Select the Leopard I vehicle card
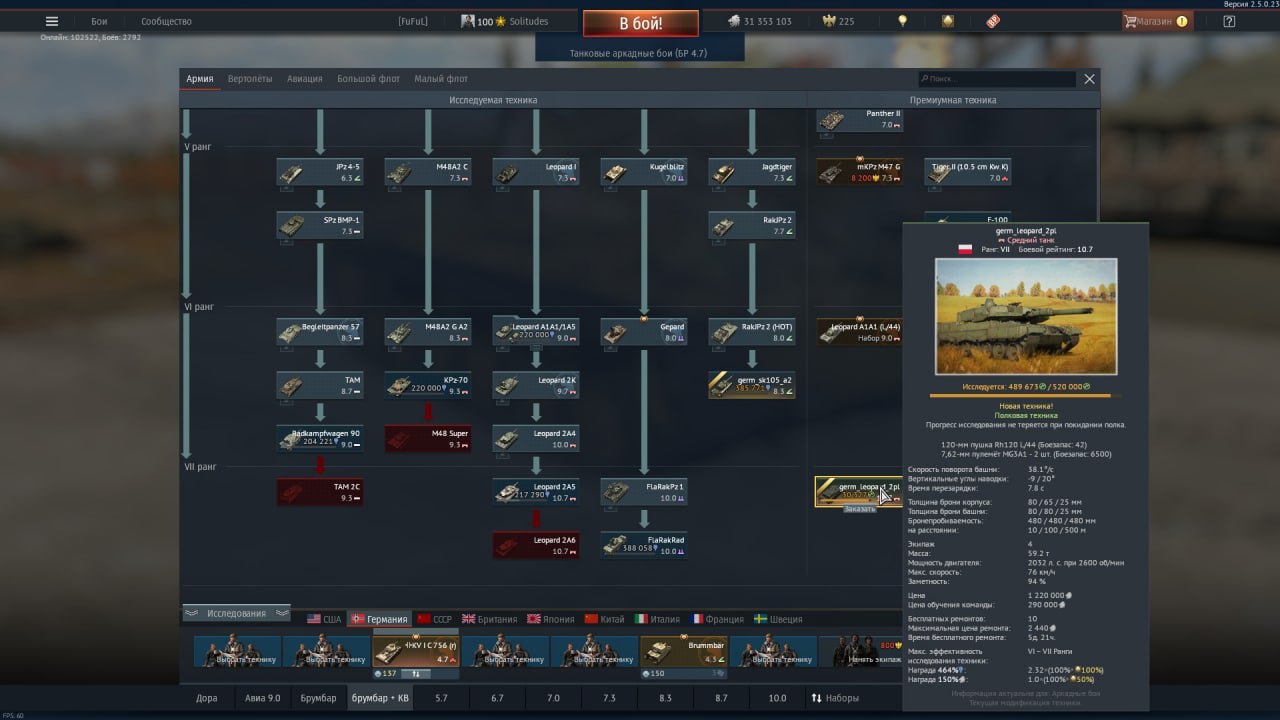Viewport: 1280px width, 720px height. click(536, 172)
